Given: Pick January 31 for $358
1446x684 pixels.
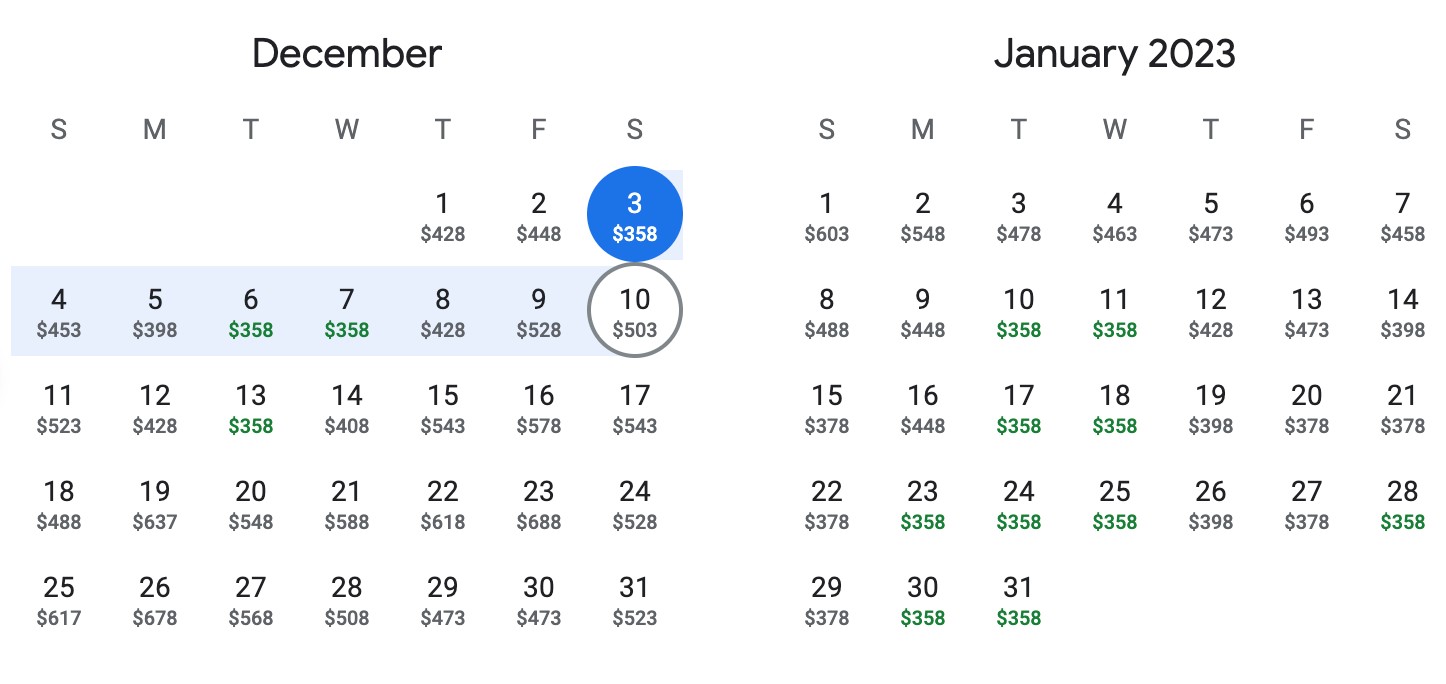Looking at the screenshot, I should pyautogui.click(x=1018, y=599).
